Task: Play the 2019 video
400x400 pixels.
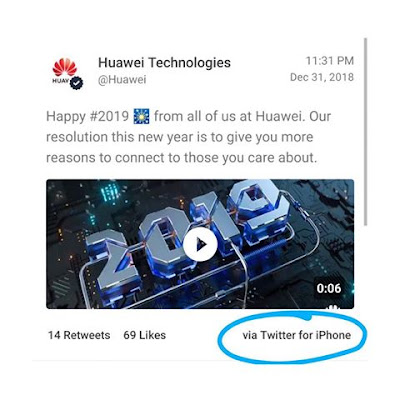Action: pos(200,244)
